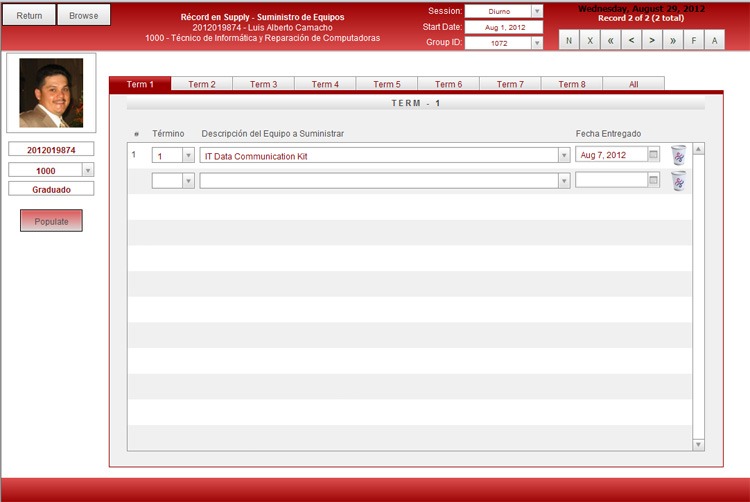Screen dimensions: 750x502
Task: Click the Start Date field
Action: pyautogui.click(x=504, y=27)
